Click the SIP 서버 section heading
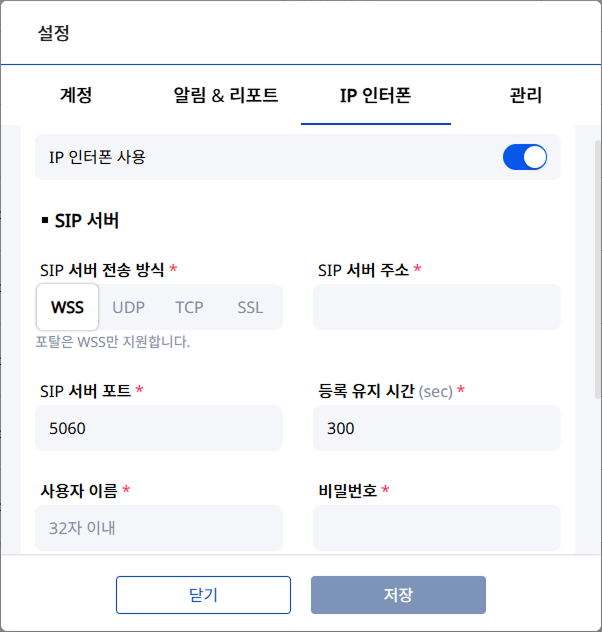Viewport: 602px width, 632px height. (87, 220)
